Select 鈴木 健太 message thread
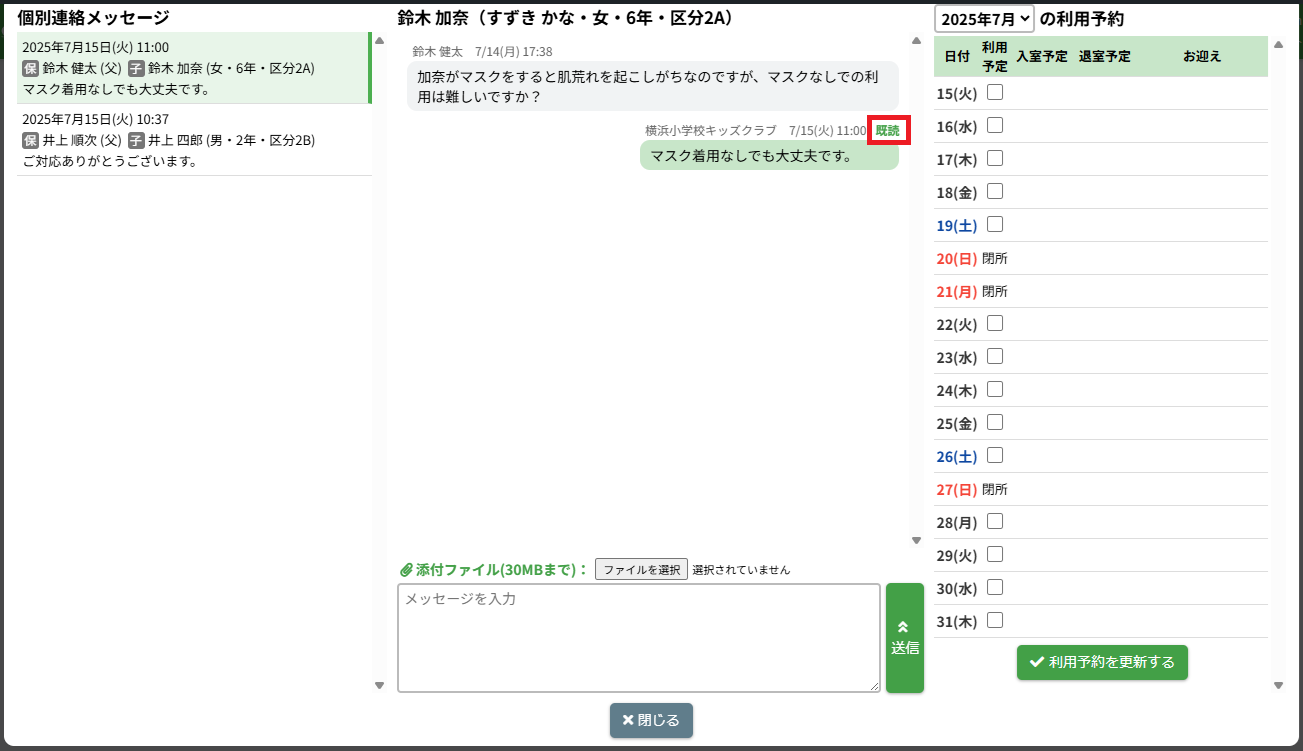 click(x=194, y=68)
